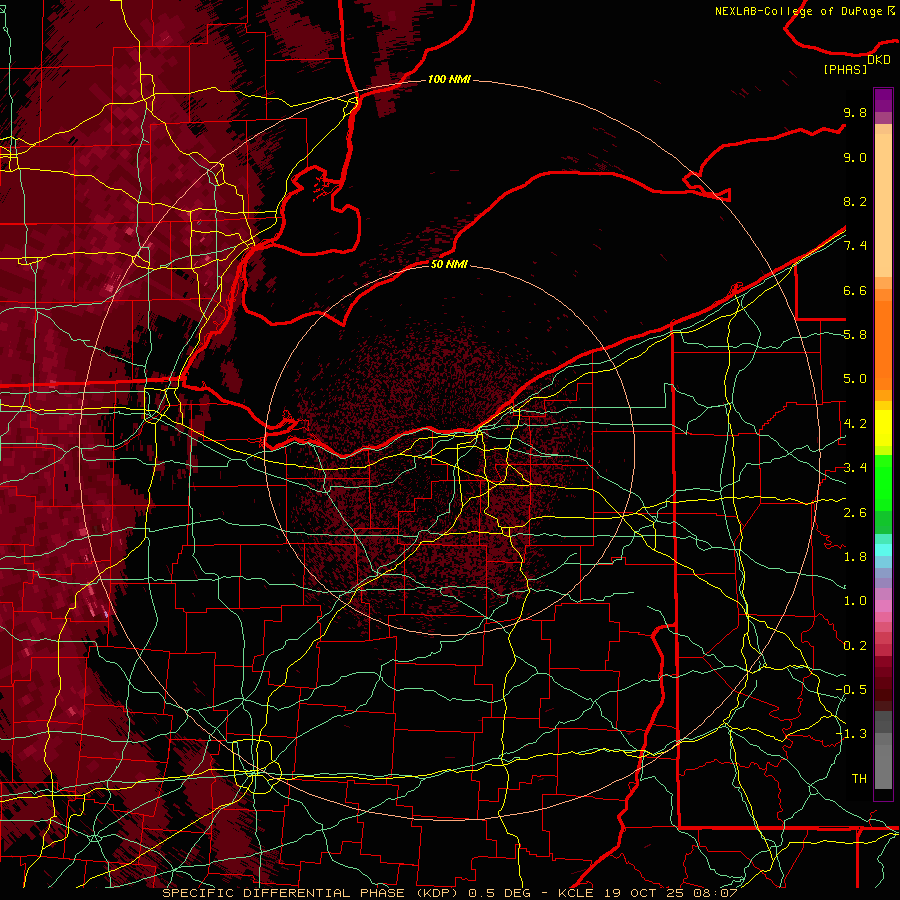900x900 pixels.
Task: Pick the pale peach color bar segment
Action: (x=883, y=207)
